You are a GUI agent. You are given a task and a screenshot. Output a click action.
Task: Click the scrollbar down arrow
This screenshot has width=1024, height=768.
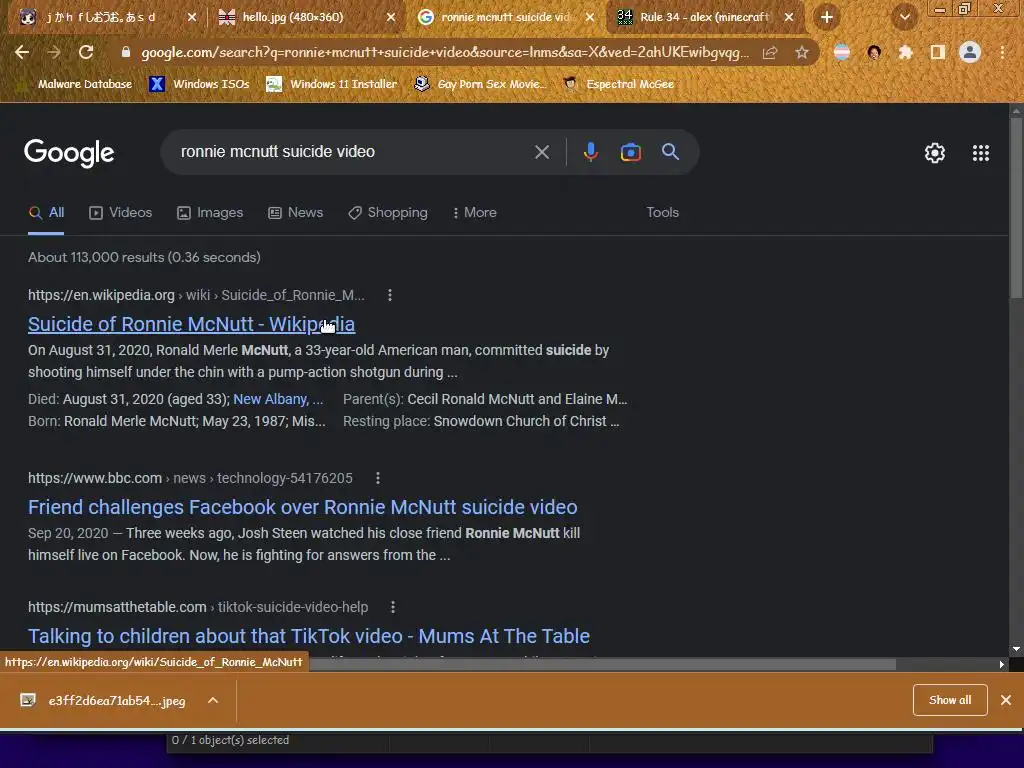pyautogui.click(x=1016, y=649)
